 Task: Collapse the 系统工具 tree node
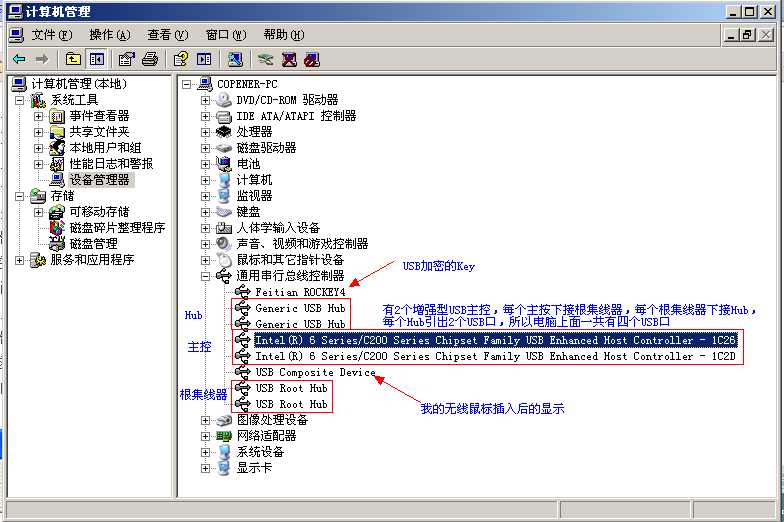point(19,100)
